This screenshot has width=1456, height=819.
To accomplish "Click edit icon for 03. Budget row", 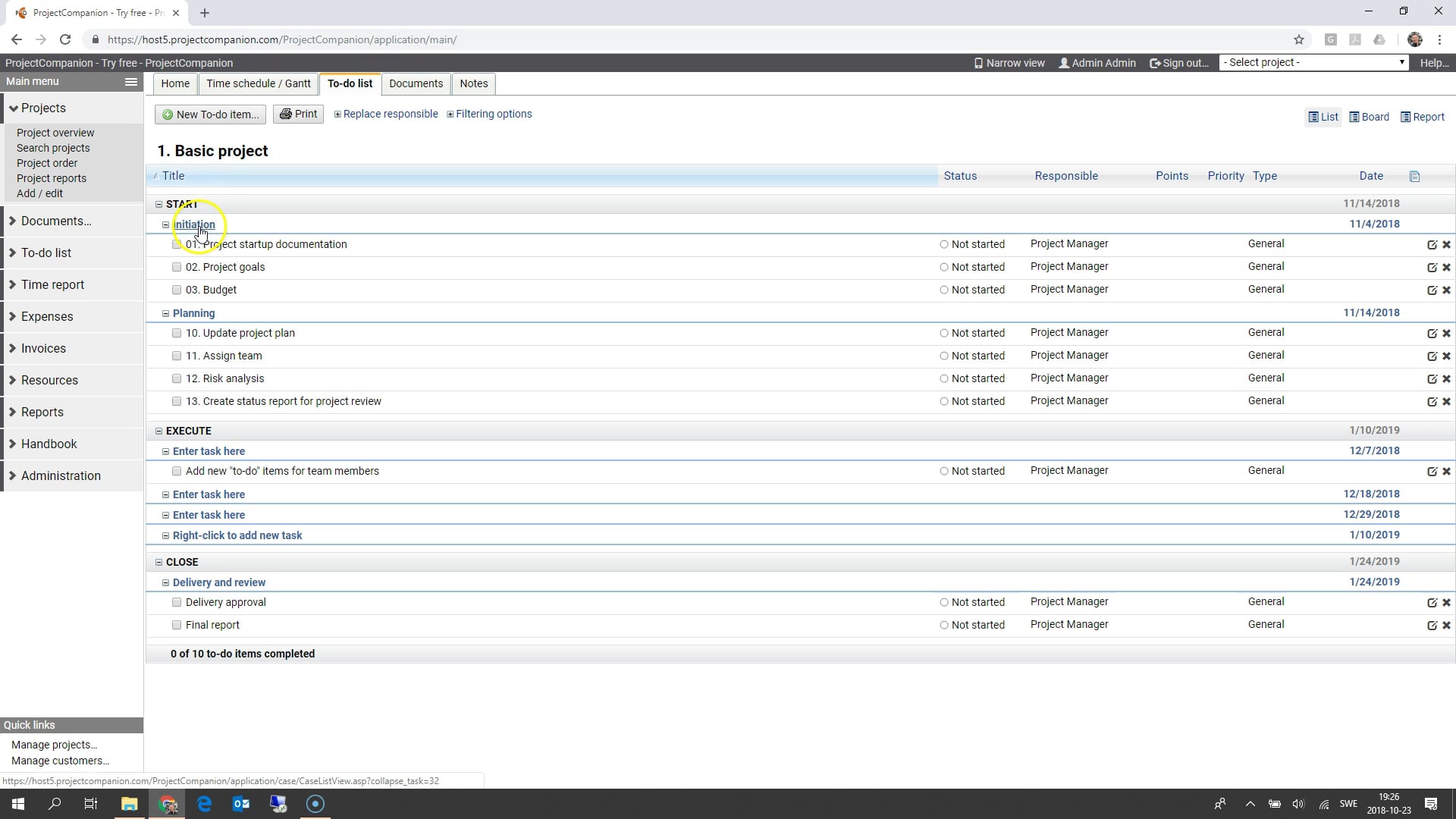I will (x=1432, y=290).
